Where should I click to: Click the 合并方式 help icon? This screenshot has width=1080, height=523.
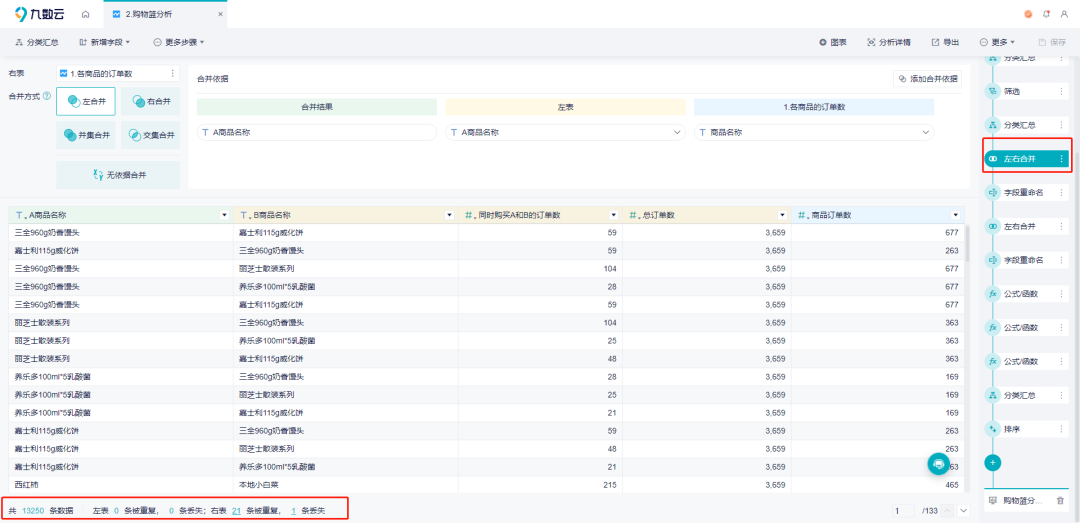pos(47,96)
